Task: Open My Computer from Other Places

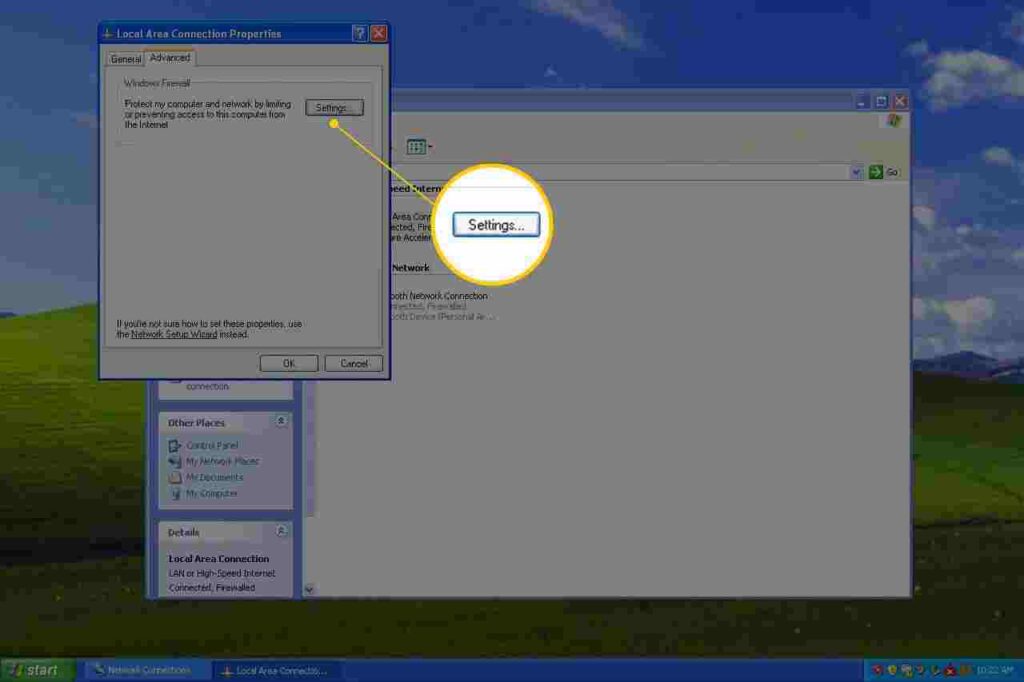Action: [x=210, y=493]
